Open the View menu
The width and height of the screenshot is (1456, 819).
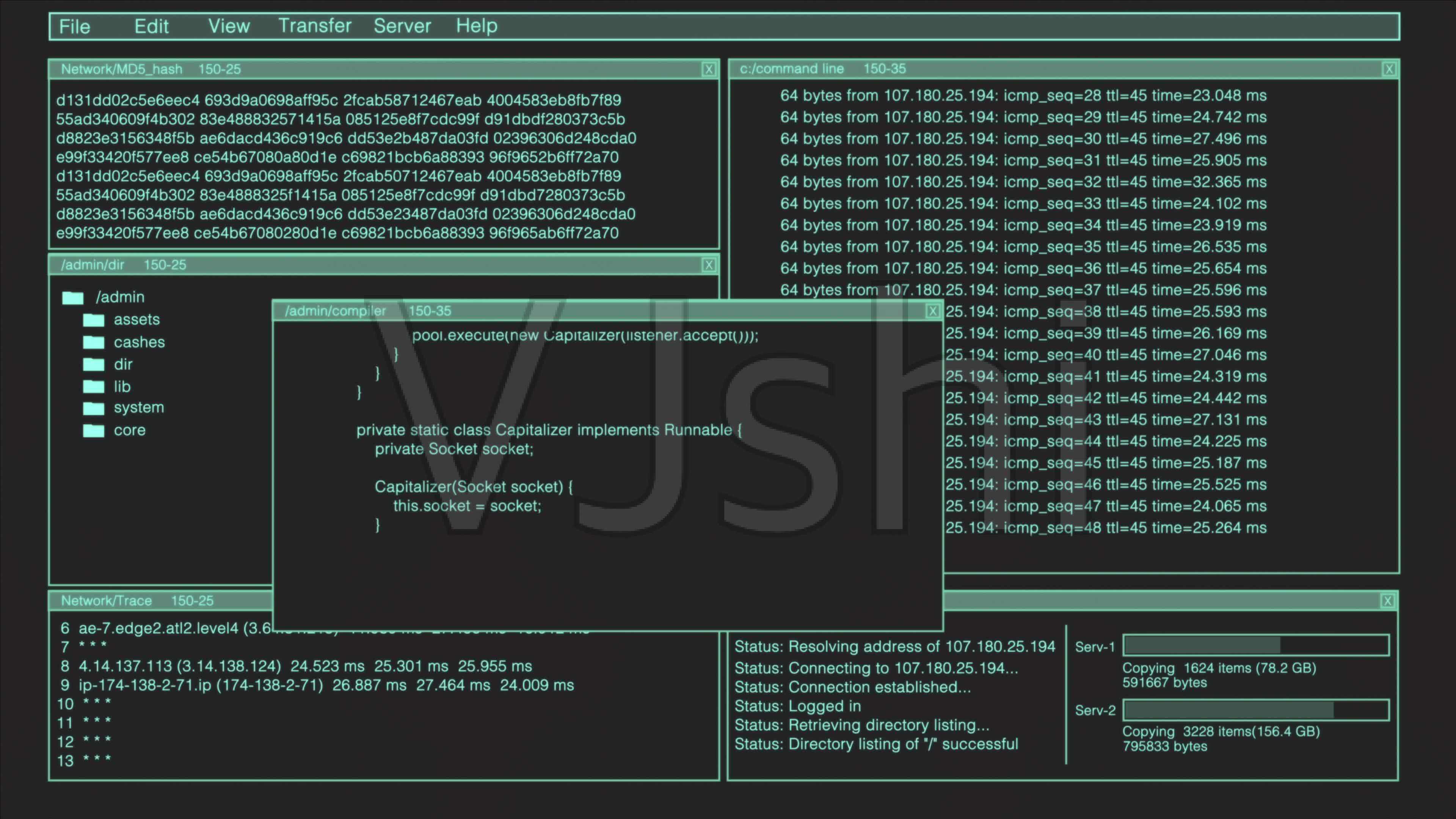[229, 26]
